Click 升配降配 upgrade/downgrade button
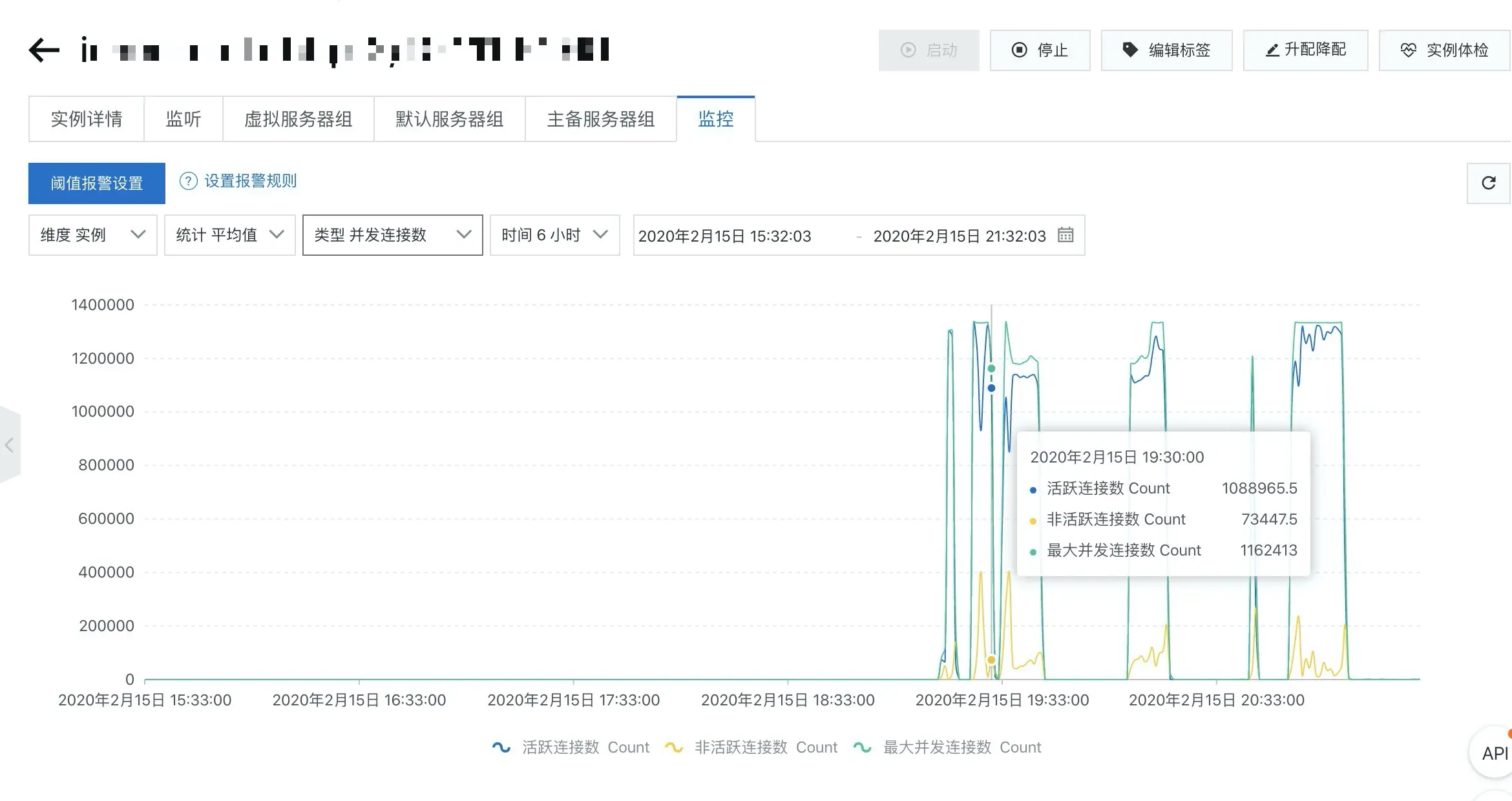 point(1305,50)
